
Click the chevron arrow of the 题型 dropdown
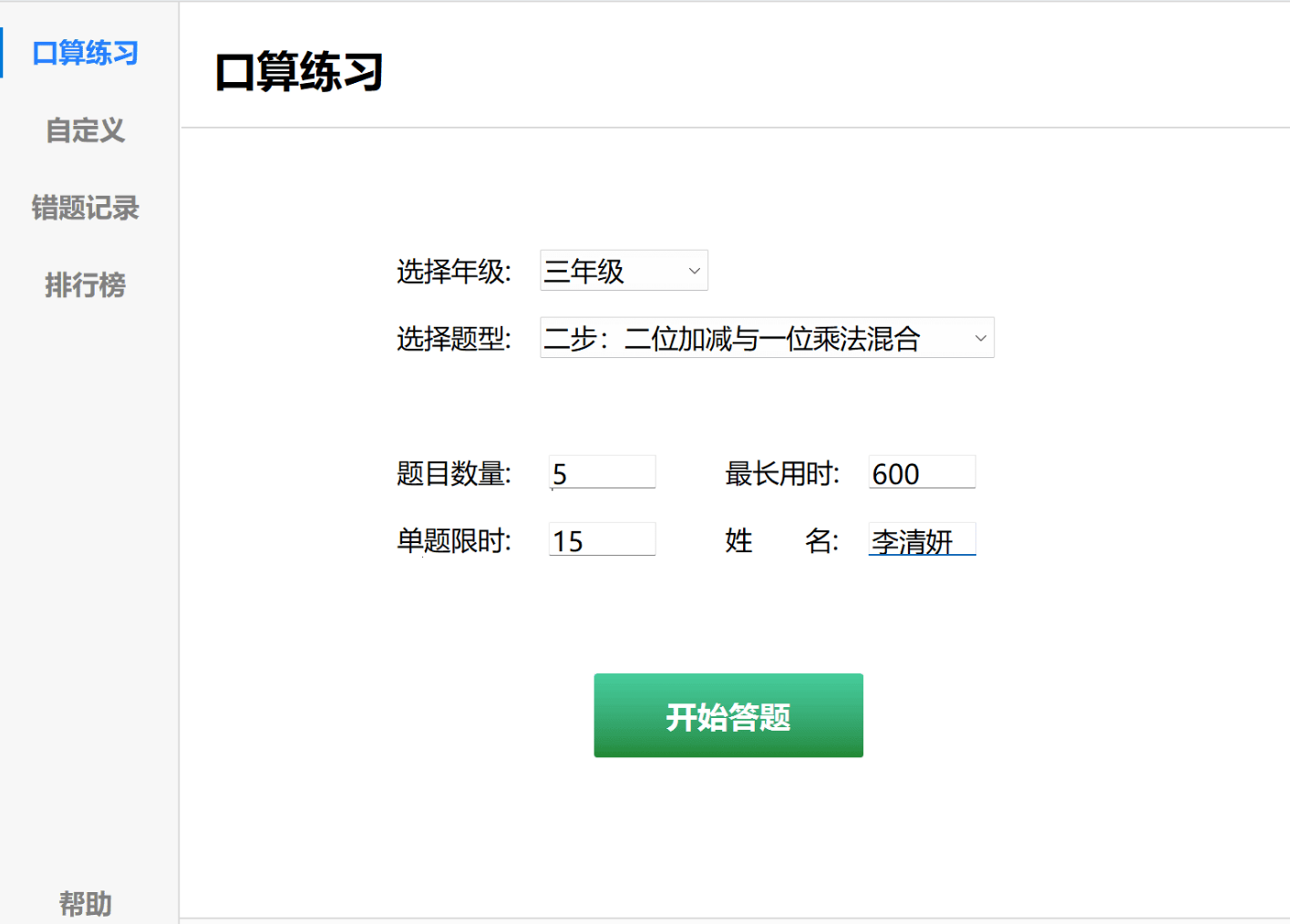click(x=980, y=338)
